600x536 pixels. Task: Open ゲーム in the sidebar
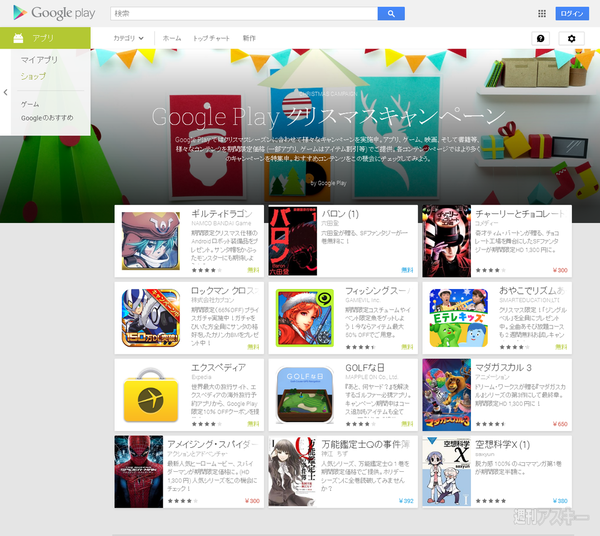[30, 104]
